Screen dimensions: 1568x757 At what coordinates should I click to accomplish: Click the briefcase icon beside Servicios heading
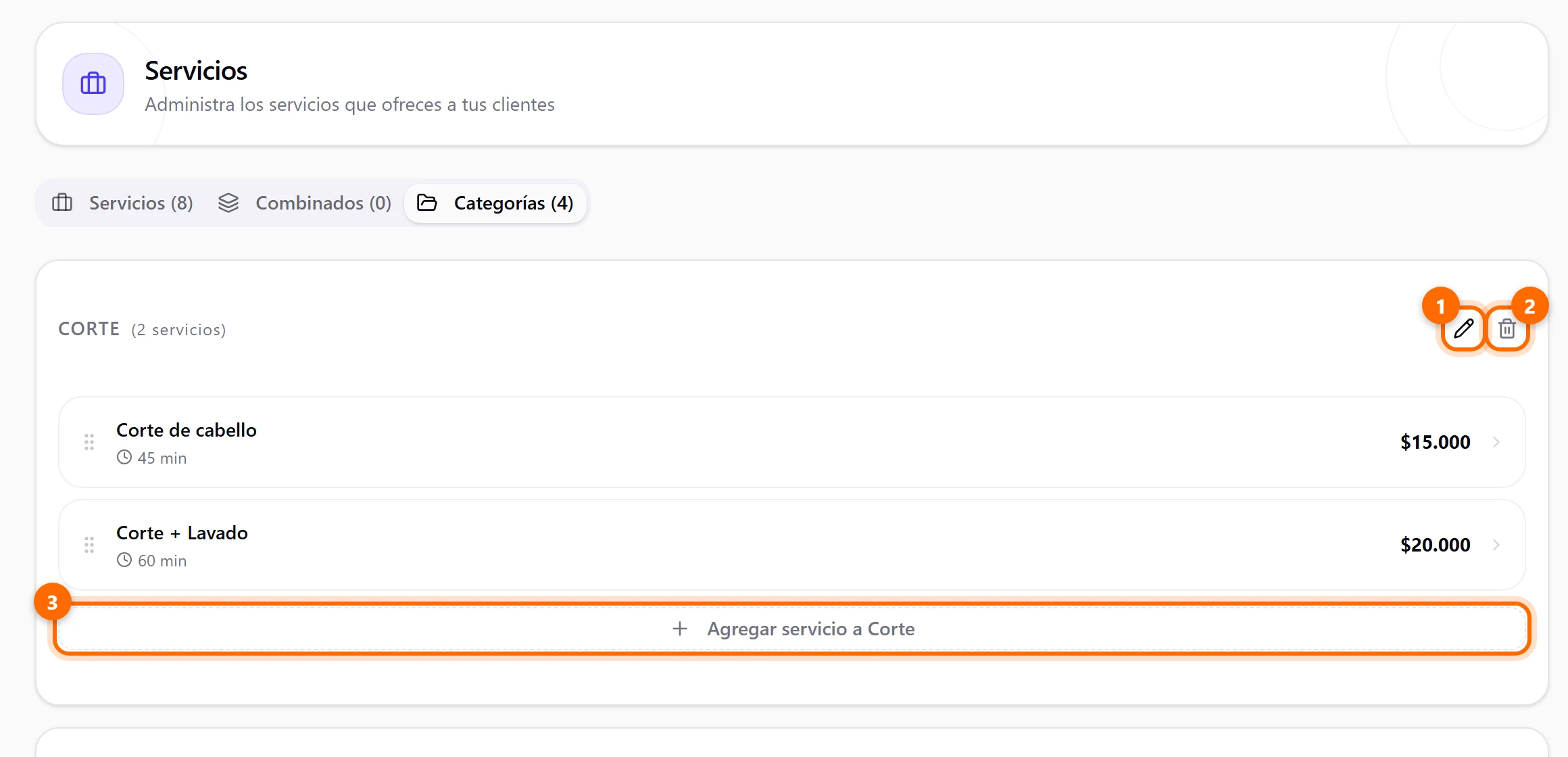point(93,84)
